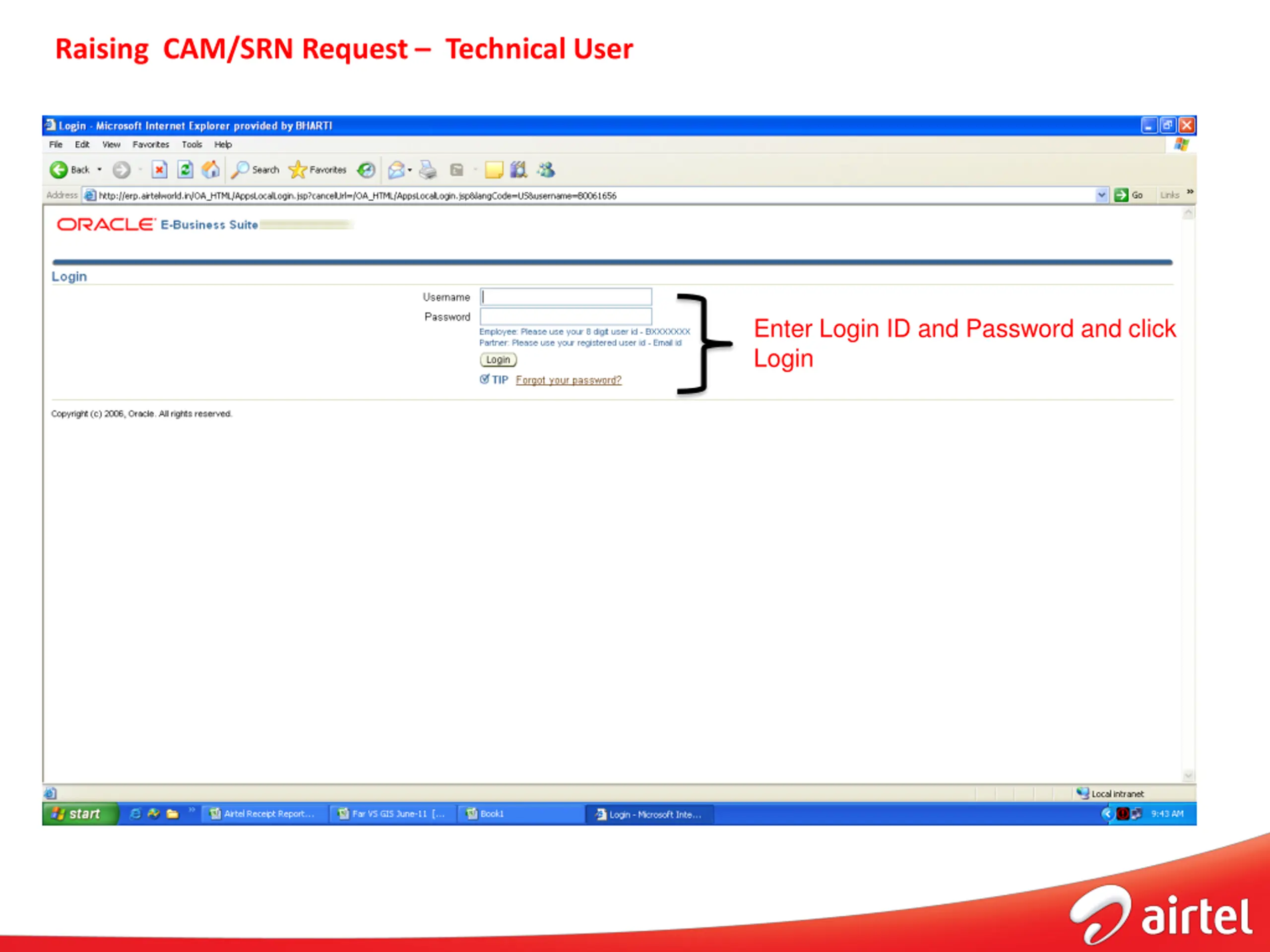
Task: Switch to Far VS GIS June-11 taskbar item
Action: [393, 814]
